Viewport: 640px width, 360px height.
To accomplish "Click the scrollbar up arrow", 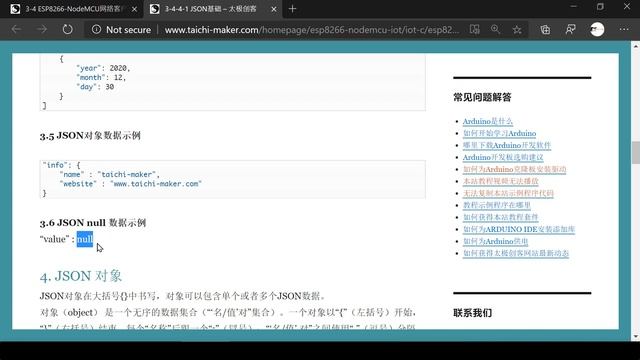I will point(636,46).
